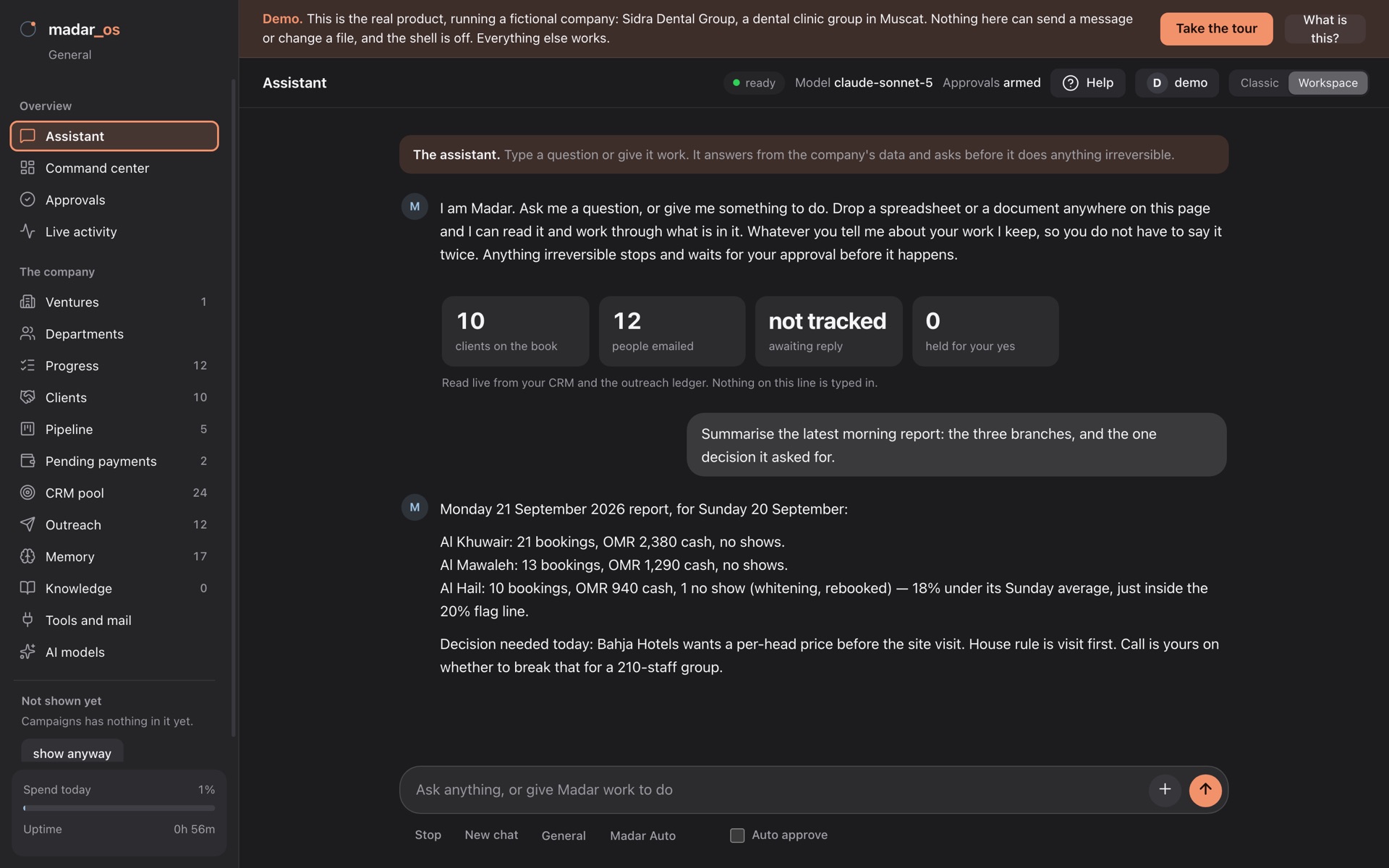This screenshot has height=868, width=1389.
Task: Open Live activity pulse icon
Action: tap(27, 231)
